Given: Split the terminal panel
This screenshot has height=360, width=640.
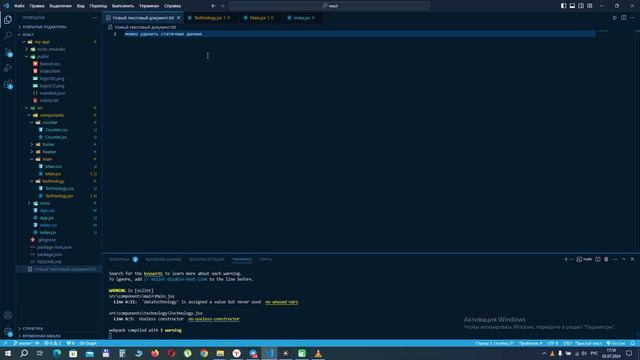Looking at the screenshot, I should [598, 259].
